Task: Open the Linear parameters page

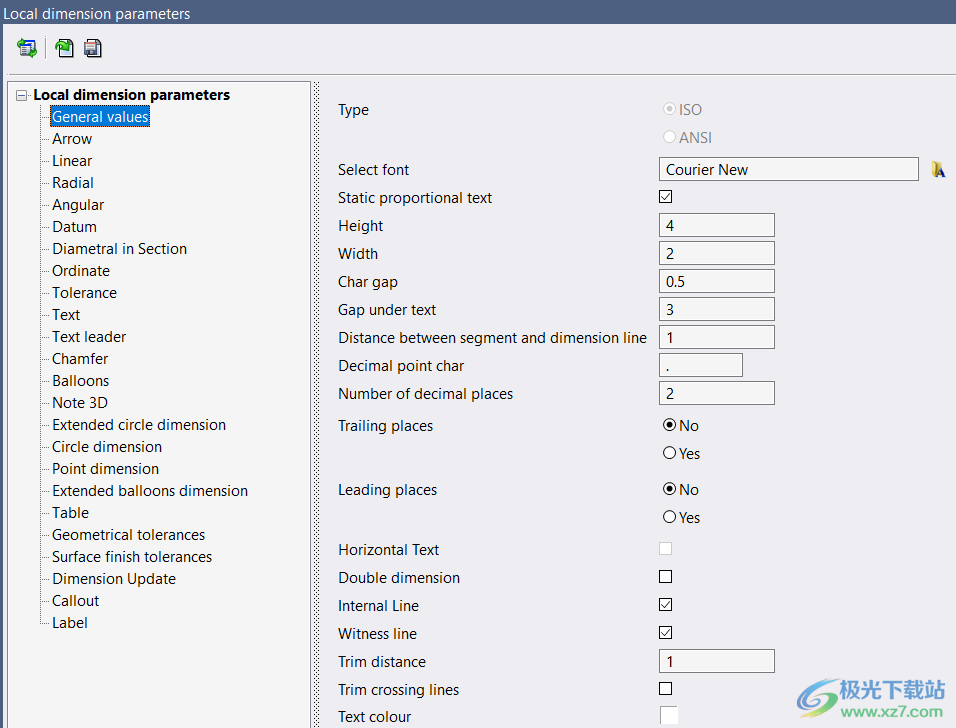Action: point(72,160)
